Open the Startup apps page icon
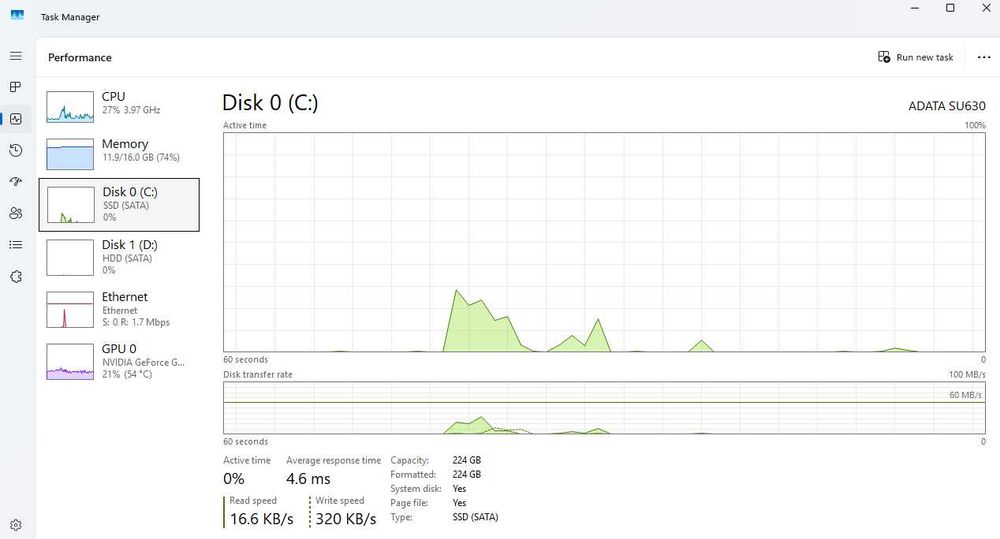Viewport: 1000px width, 539px height. coord(16,182)
